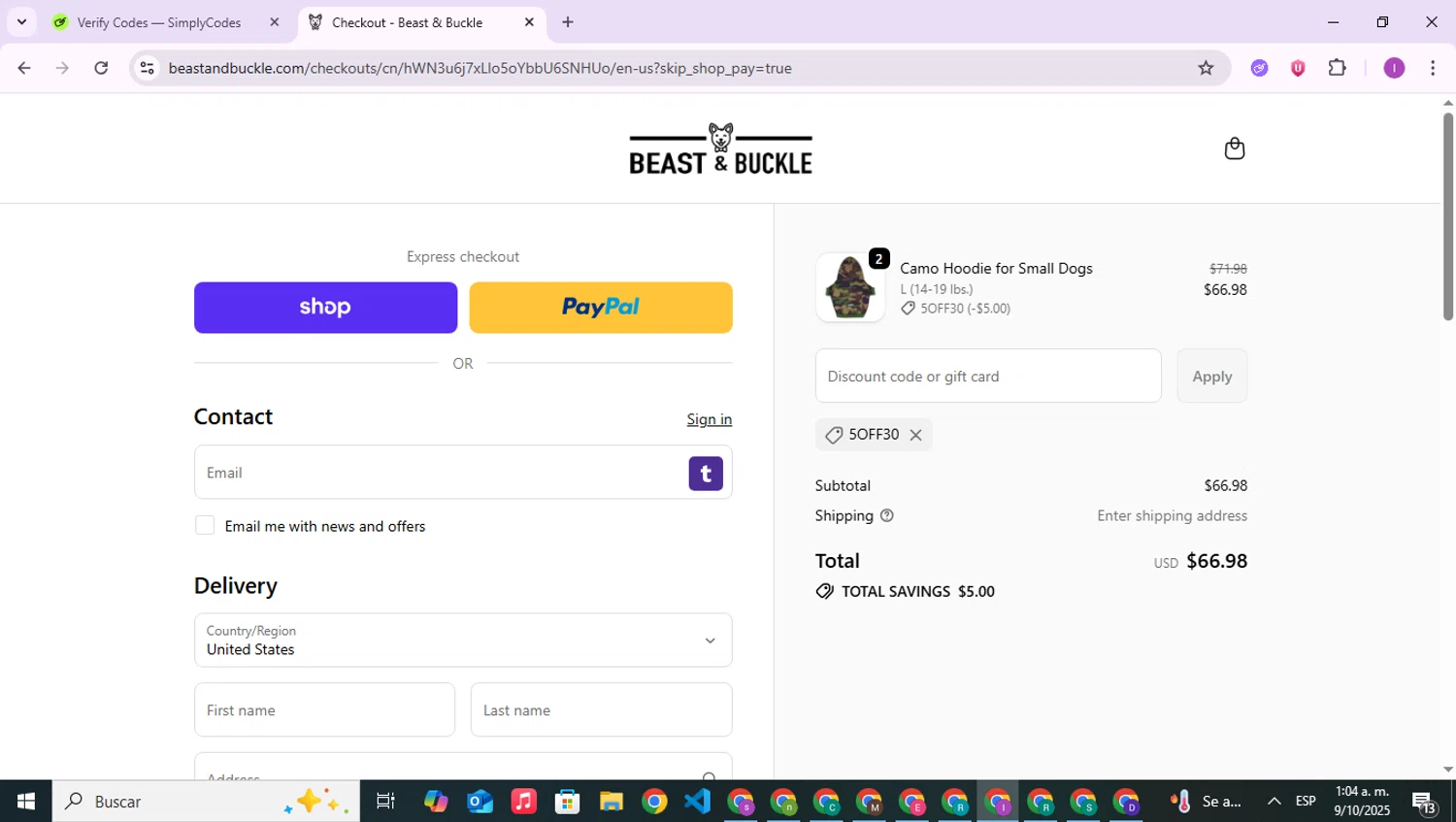Image resolution: width=1456 pixels, height=822 pixels.
Task: Click the taskbar Buscar search box
Action: 206,801
